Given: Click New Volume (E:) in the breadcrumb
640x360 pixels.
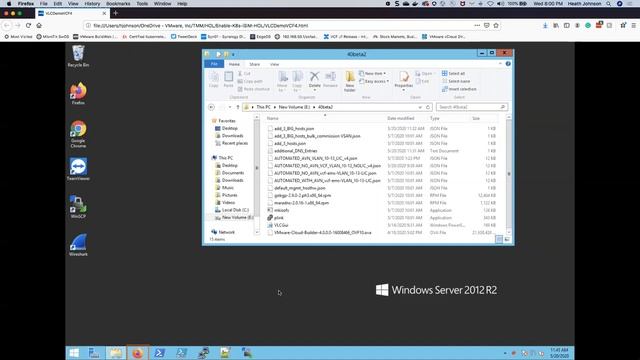Looking at the screenshot, I should (x=294, y=107).
